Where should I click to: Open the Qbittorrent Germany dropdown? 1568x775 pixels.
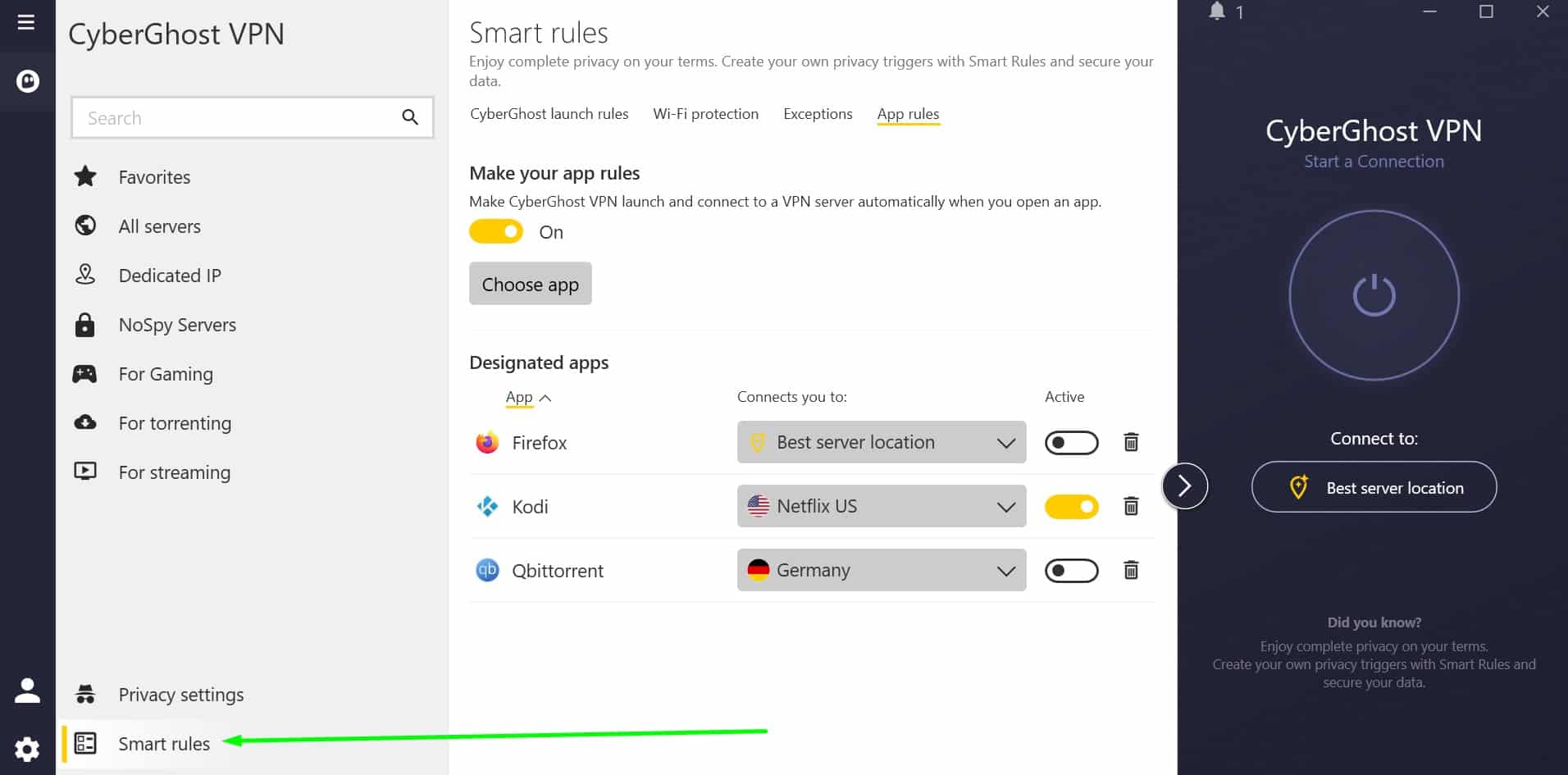[882, 570]
